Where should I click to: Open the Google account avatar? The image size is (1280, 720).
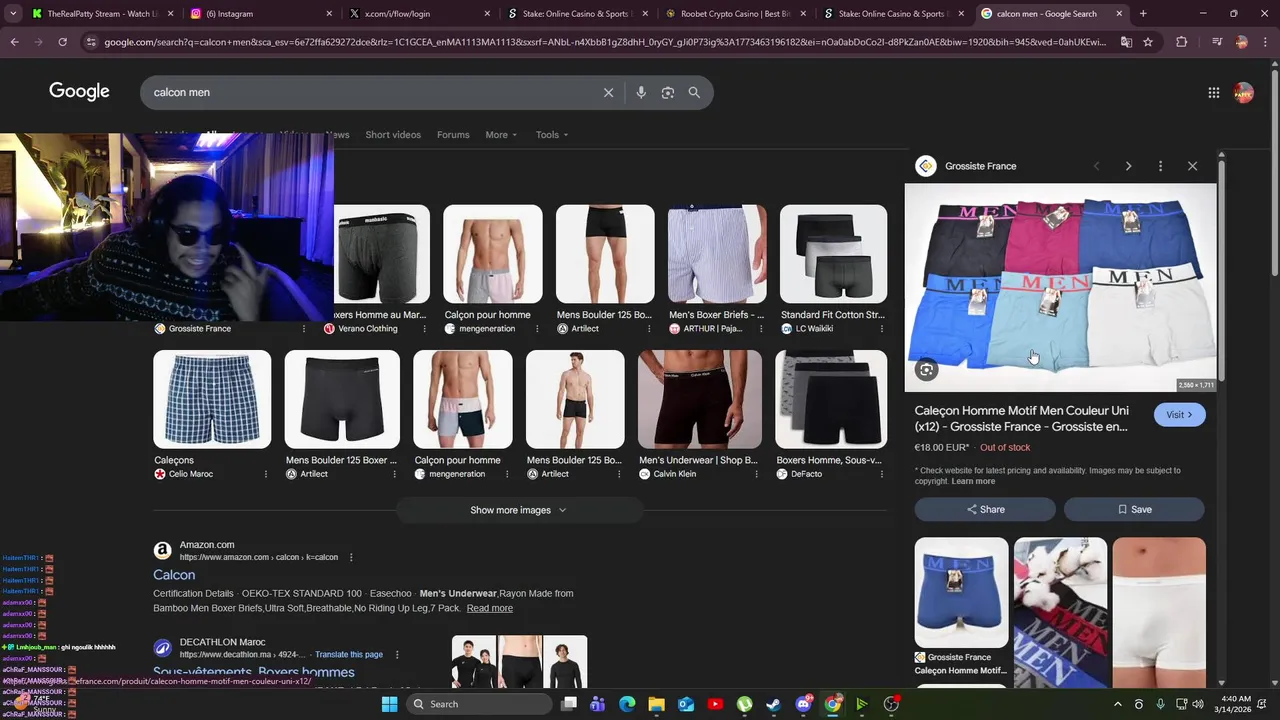[x=1244, y=92]
